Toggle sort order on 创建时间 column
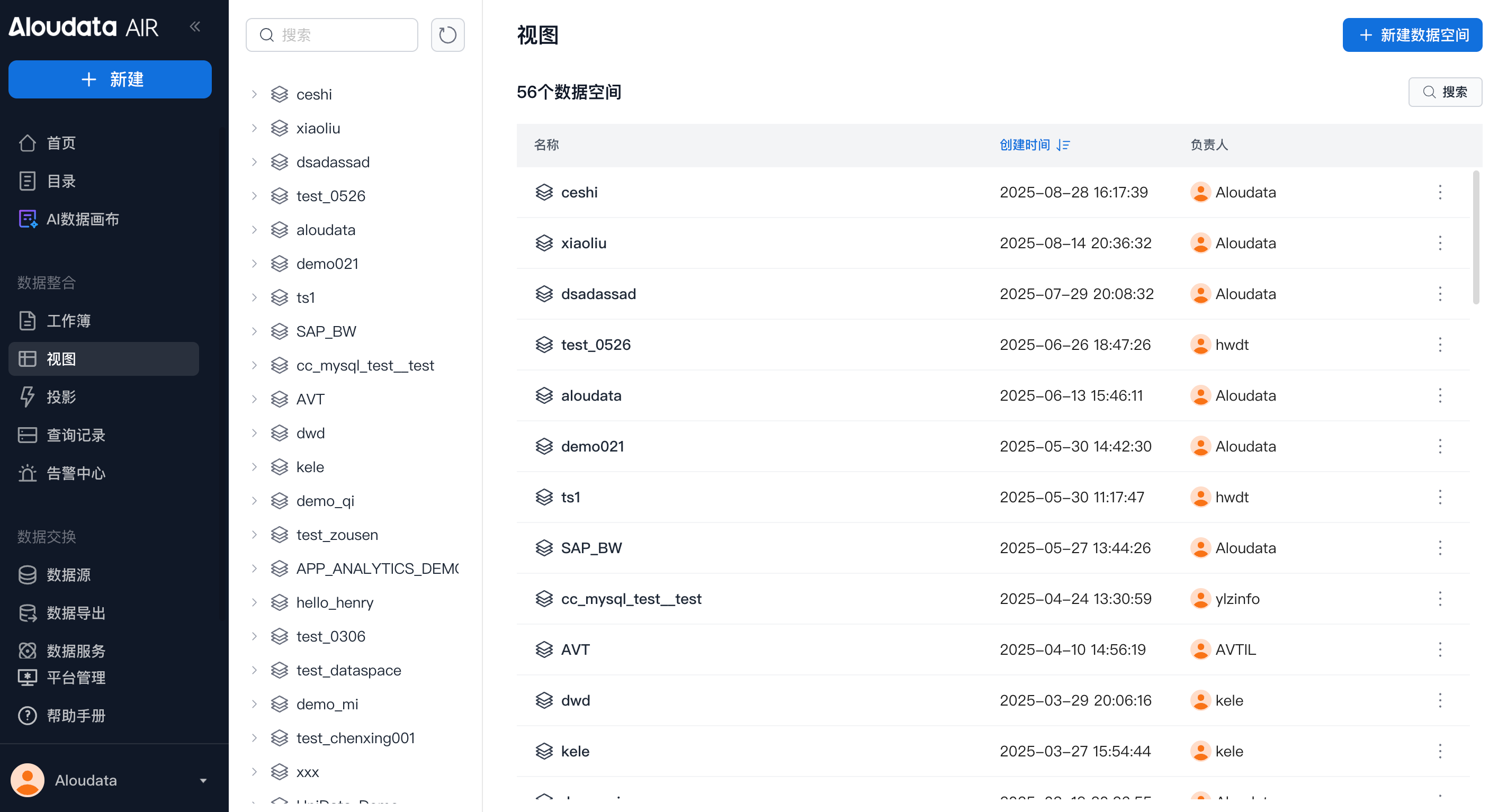The image size is (1507, 812). pos(1063,145)
